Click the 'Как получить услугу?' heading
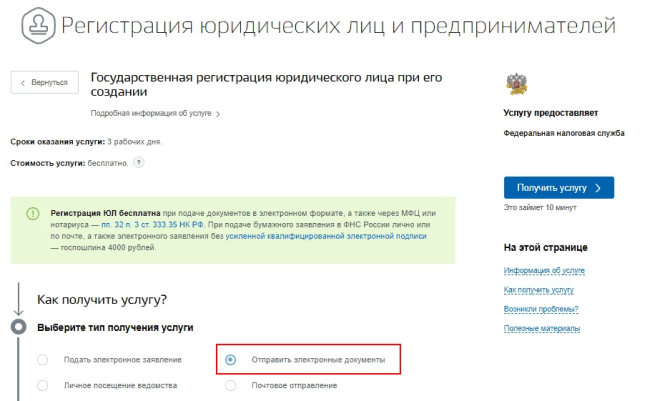 click(102, 300)
